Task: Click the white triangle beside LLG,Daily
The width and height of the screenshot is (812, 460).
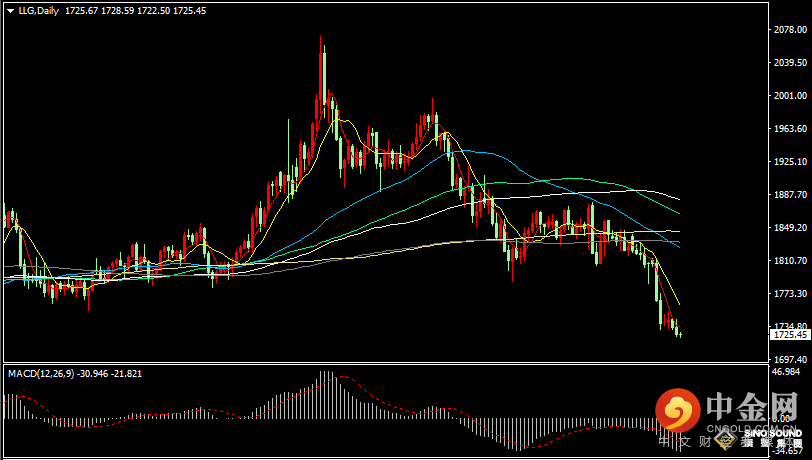Action: point(9,10)
